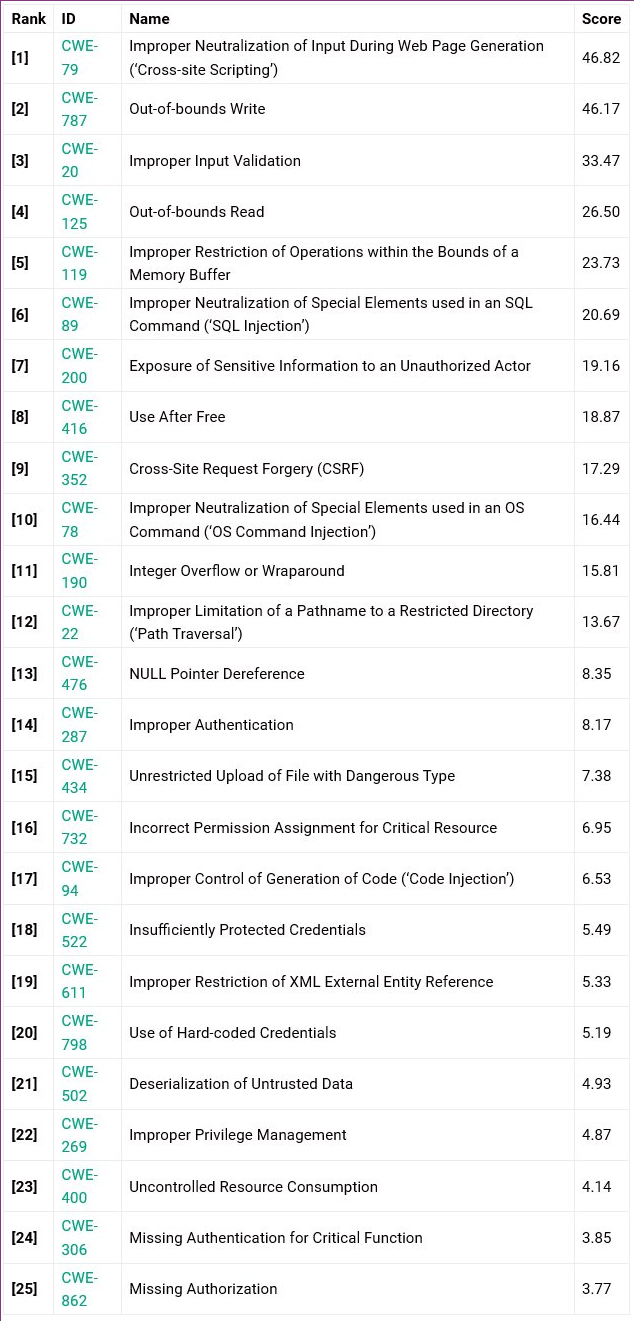Click the Name column header

(x=149, y=19)
